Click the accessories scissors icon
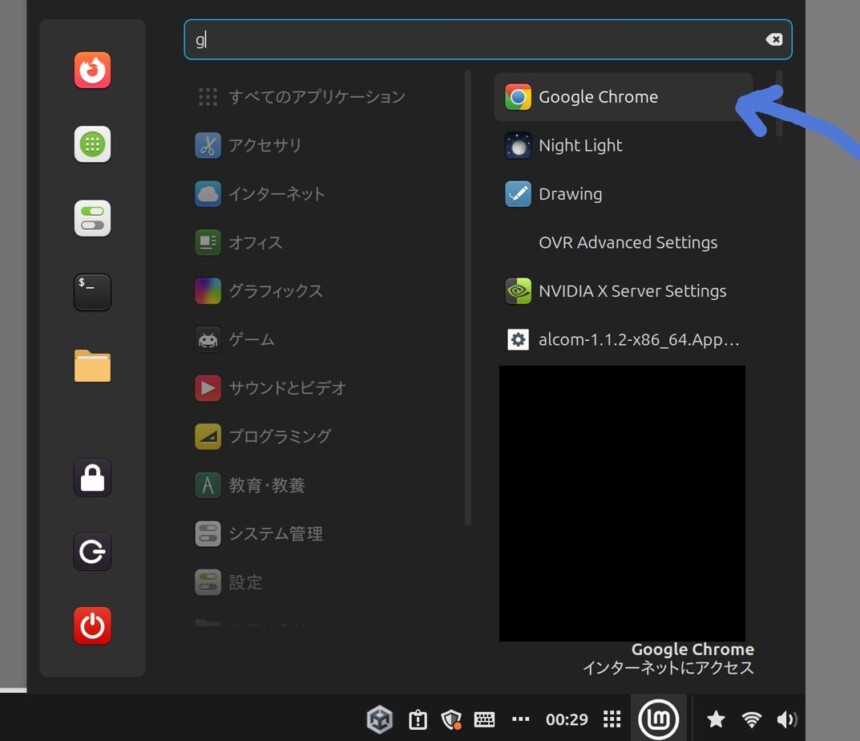This screenshot has height=741, width=860. [x=208, y=145]
